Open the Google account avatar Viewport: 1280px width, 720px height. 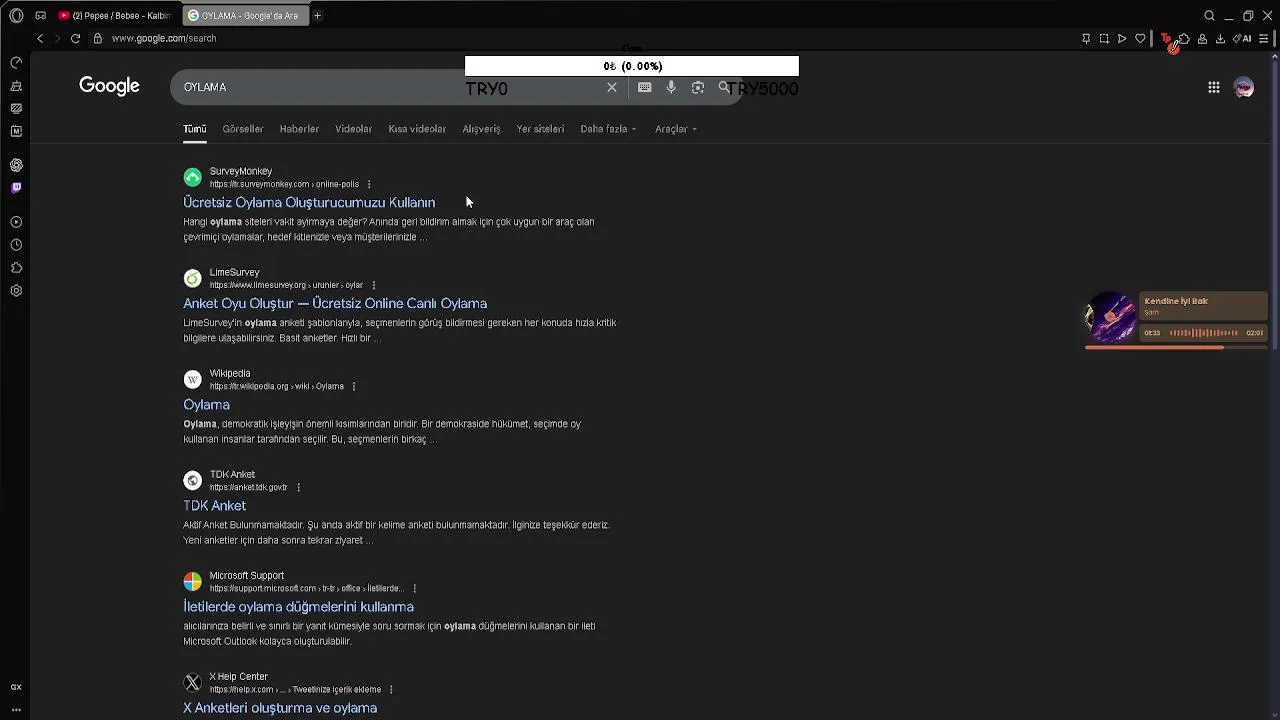coord(1244,87)
